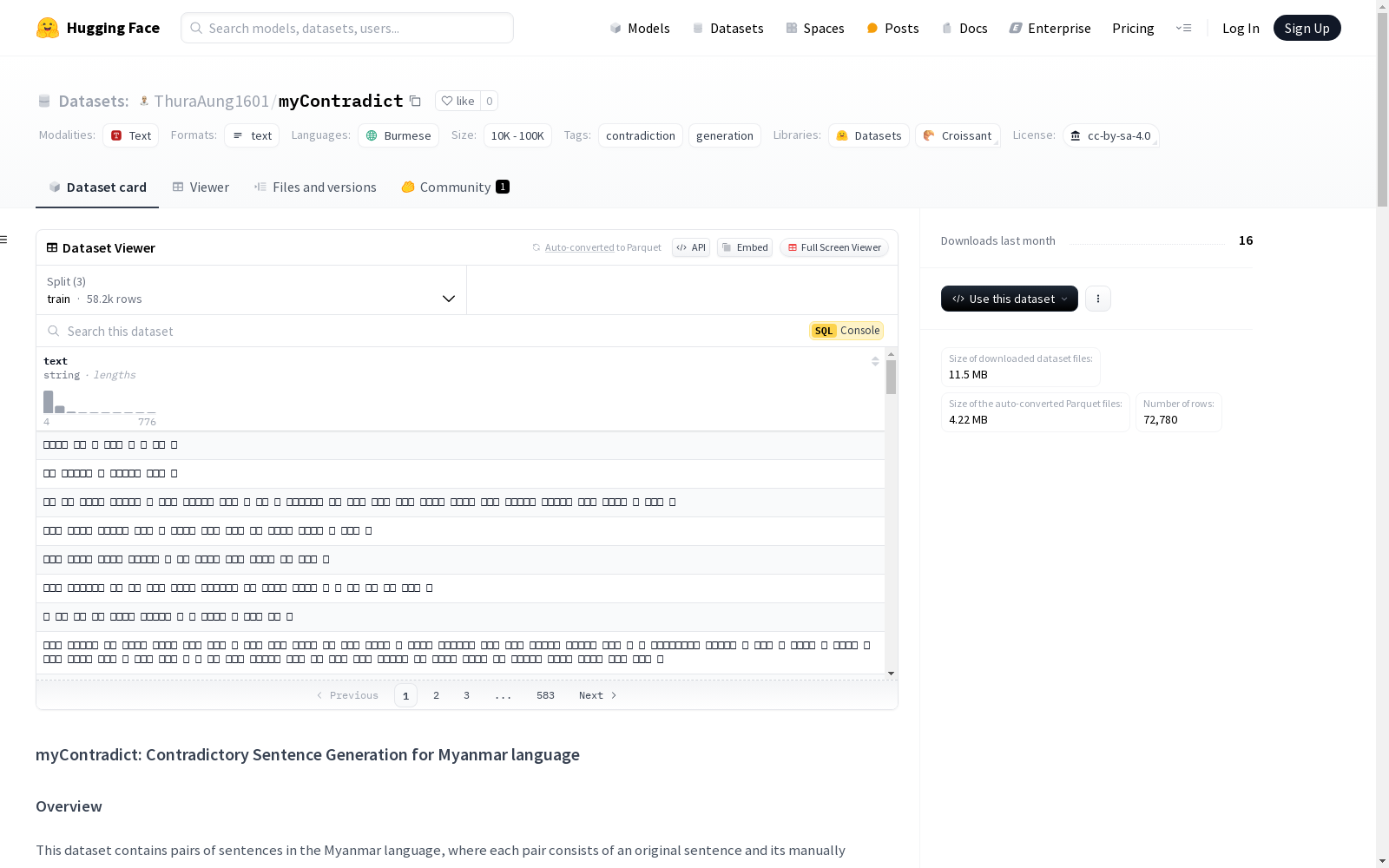The image size is (1389, 868).
Task: Open ThuraAung1601 user profile
Action: tap(211, 101)
